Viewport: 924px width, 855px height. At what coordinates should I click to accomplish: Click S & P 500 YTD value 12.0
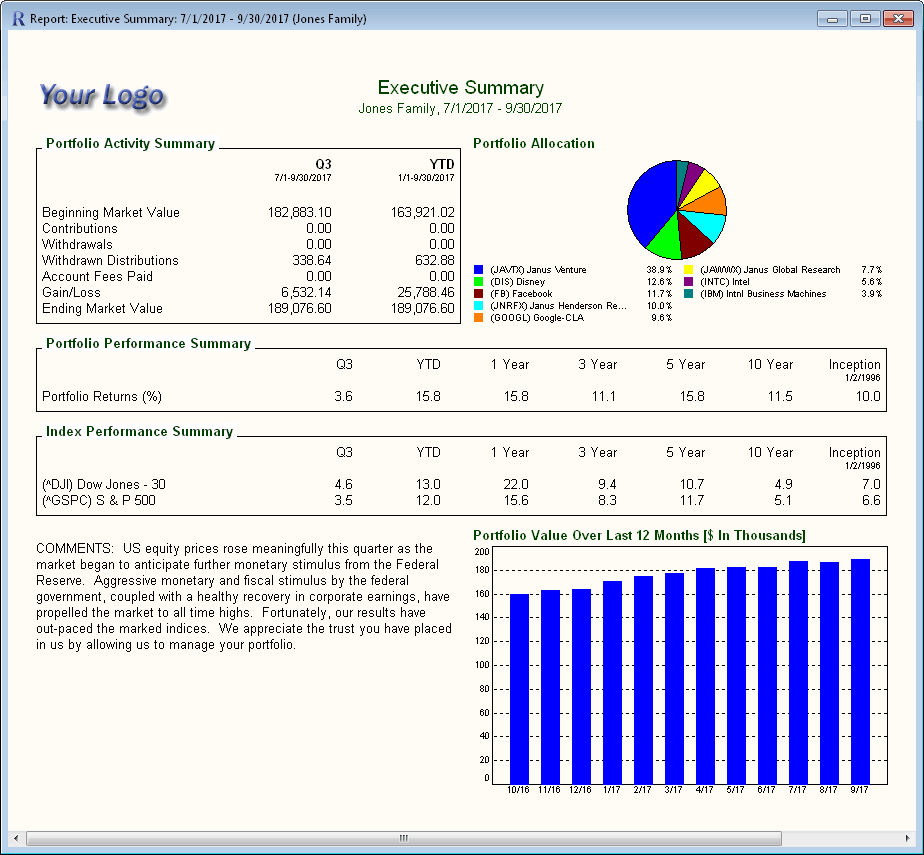428,500
